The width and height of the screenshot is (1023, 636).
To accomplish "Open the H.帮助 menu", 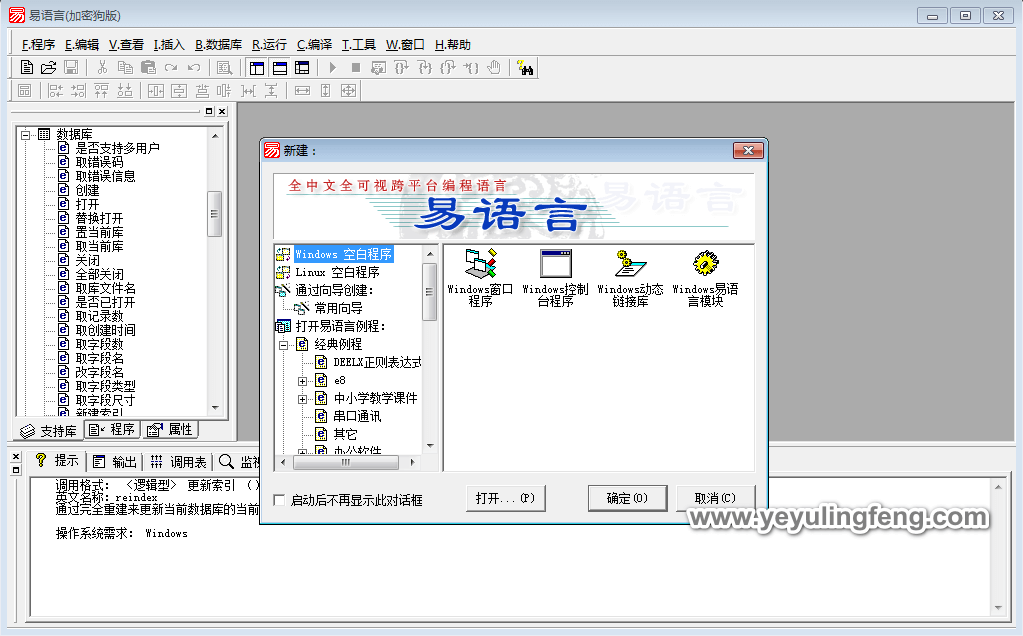I will [x=452, y=44].
